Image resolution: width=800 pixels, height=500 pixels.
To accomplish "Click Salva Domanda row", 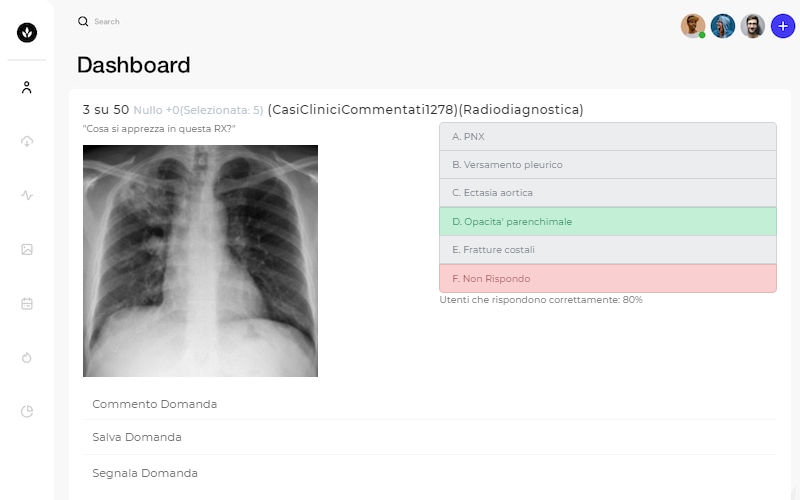I will click(430, 437).
